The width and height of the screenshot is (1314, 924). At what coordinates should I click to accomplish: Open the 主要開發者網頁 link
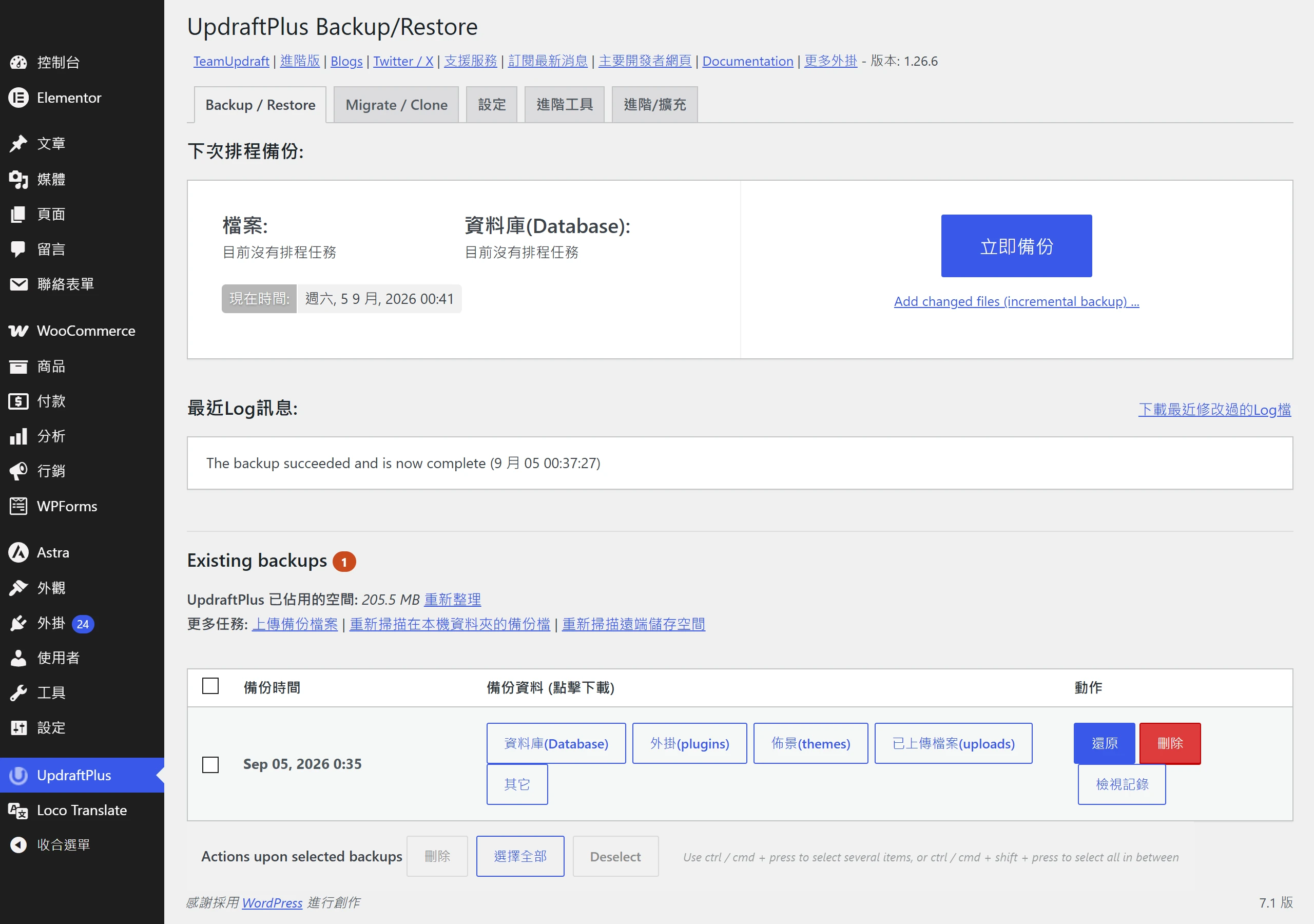(645, 61)
